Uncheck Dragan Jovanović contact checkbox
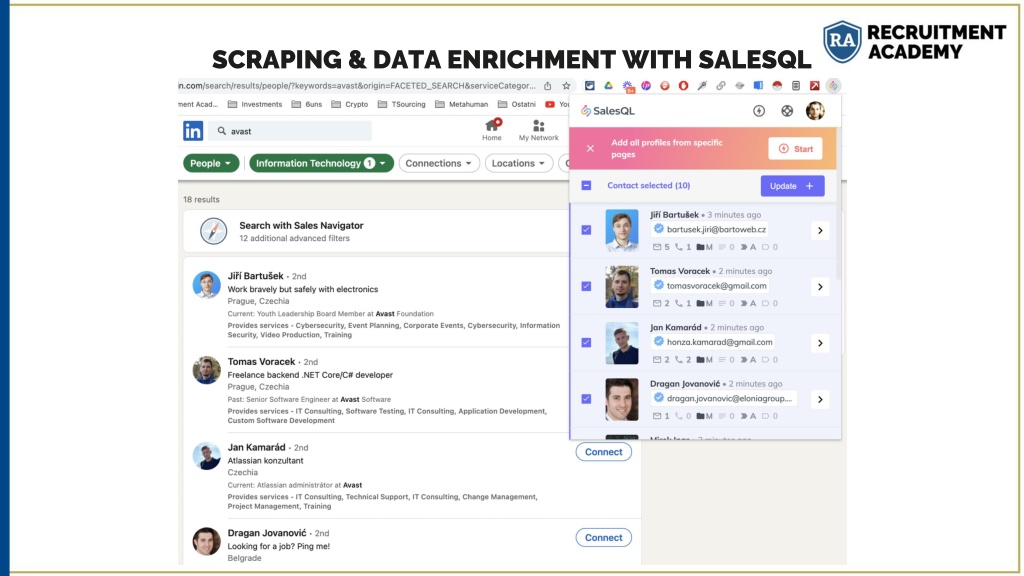The image size is (1024, 576). pyautogui.click(x=586, y=398)
